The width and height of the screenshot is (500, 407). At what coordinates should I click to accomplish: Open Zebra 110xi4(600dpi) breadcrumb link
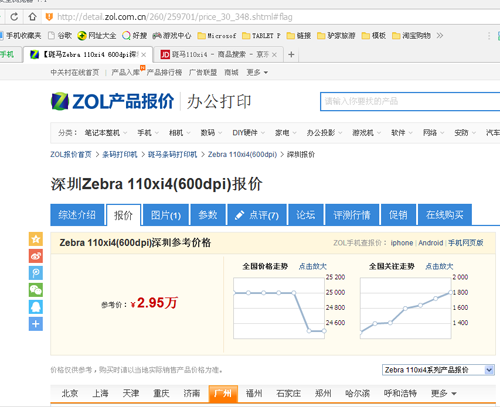[x=242, y=154]
